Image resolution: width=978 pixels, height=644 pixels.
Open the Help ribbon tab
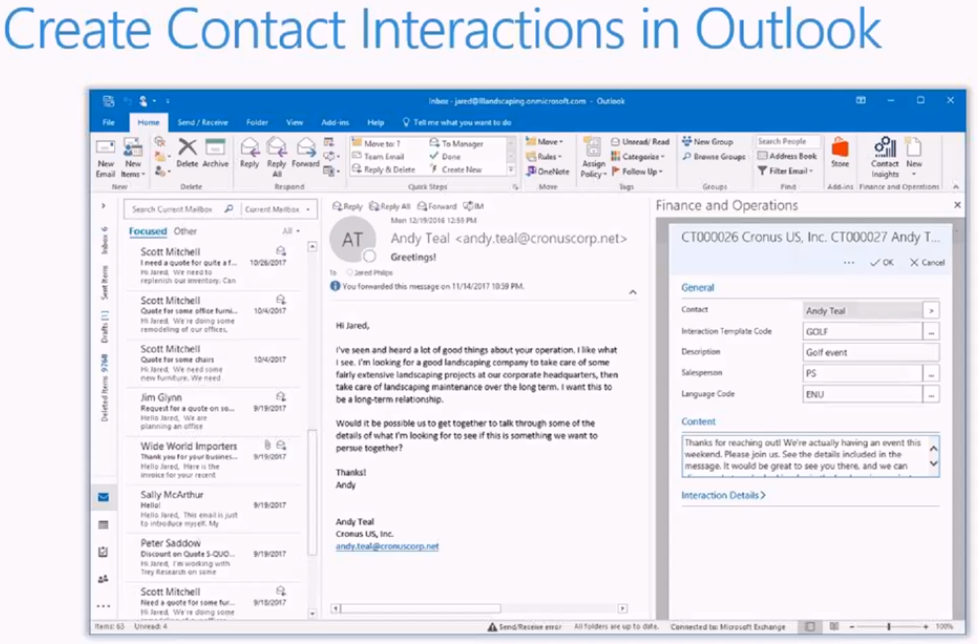pyautogui.click(x=375, y=123)
